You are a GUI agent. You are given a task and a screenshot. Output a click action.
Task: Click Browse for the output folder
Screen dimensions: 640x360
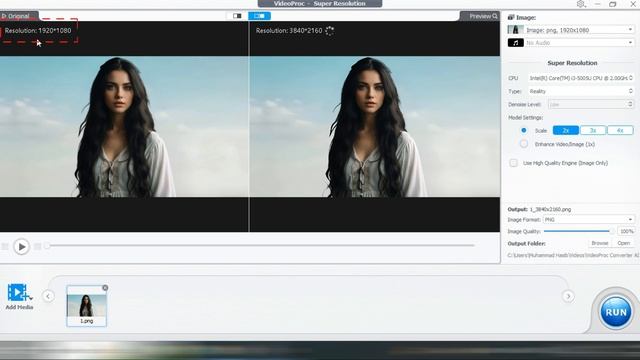600,243
